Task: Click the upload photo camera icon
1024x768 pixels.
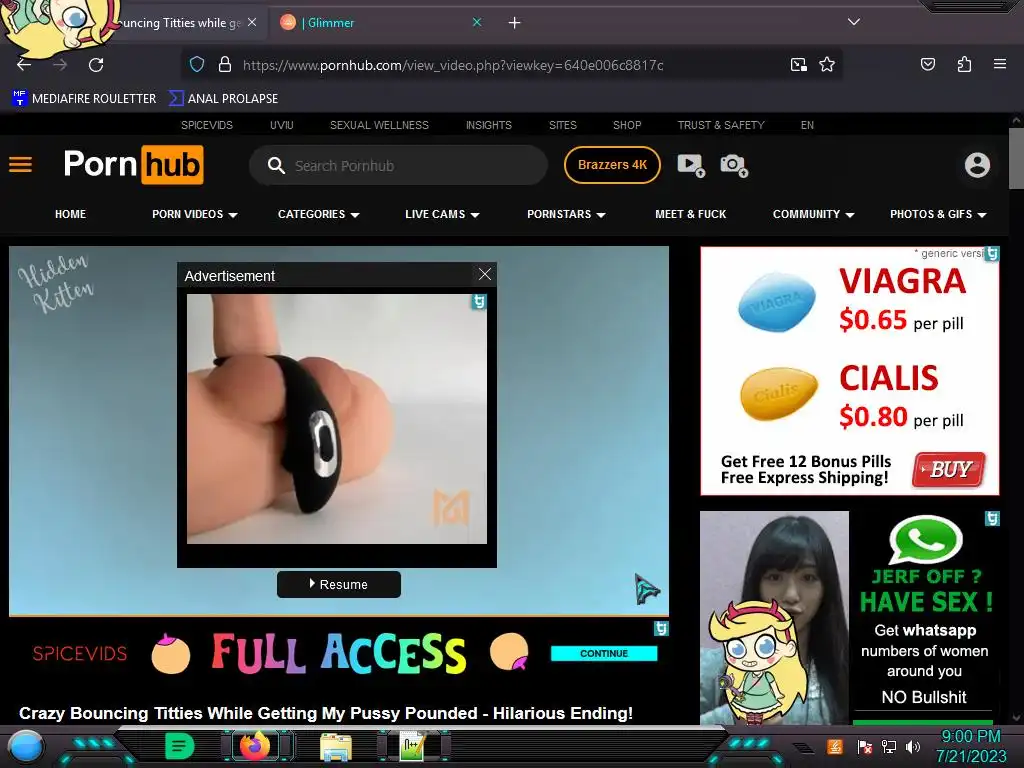Action: (733, 165)
